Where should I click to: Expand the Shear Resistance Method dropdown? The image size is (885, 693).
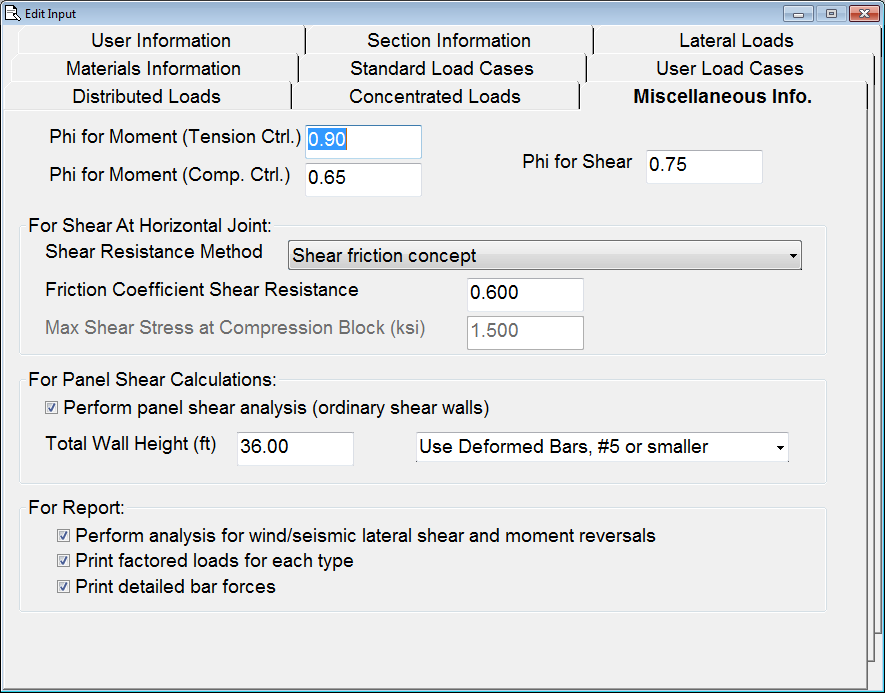(x=545, y=256)
